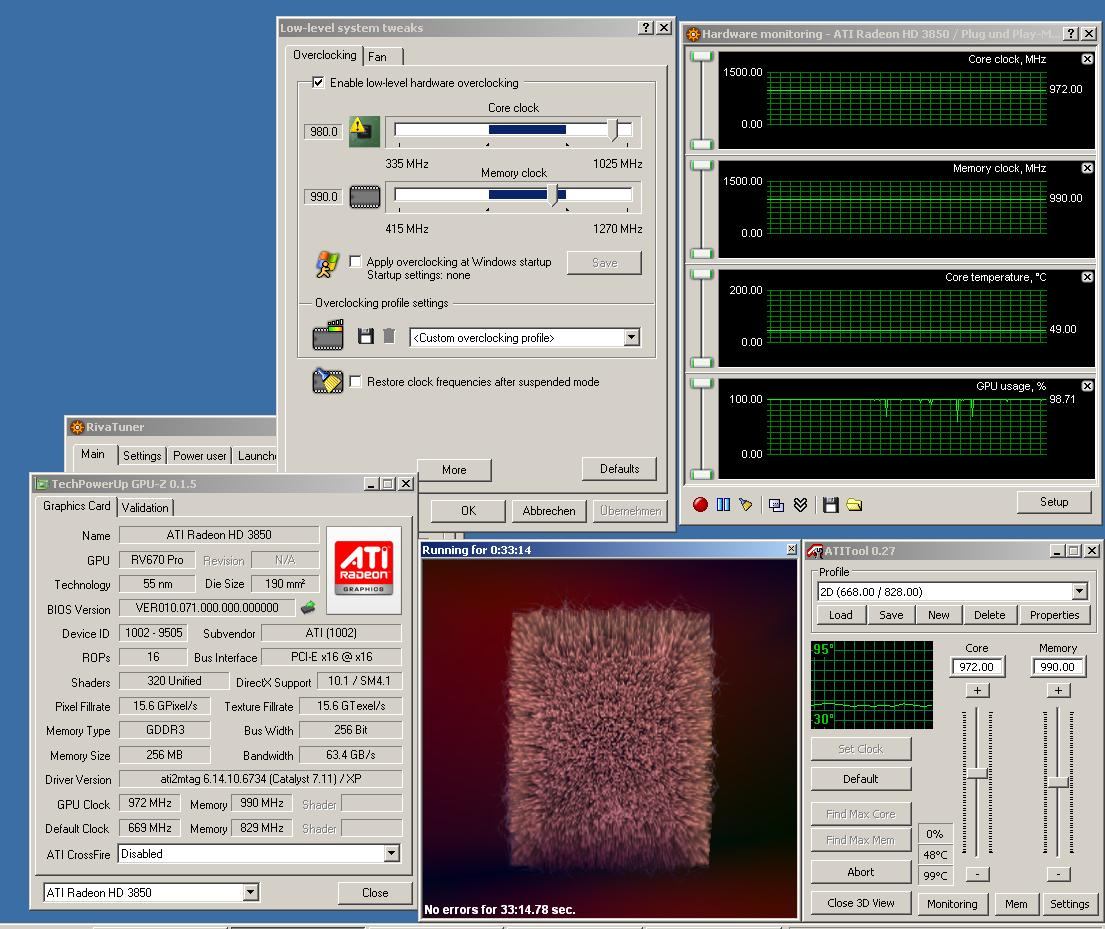This screenshot has height=929, width=1105.
Task: Click the ATITool Memory clock value field 990.00
Action: (1058, 666)
